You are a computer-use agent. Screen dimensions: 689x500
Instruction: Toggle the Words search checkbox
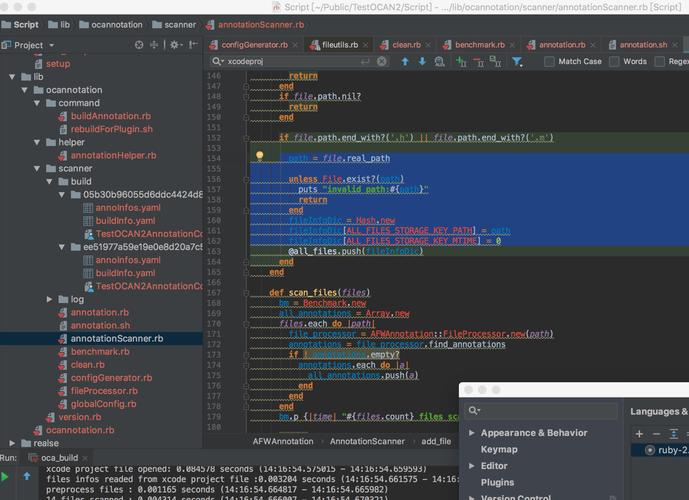coord(614,62)
